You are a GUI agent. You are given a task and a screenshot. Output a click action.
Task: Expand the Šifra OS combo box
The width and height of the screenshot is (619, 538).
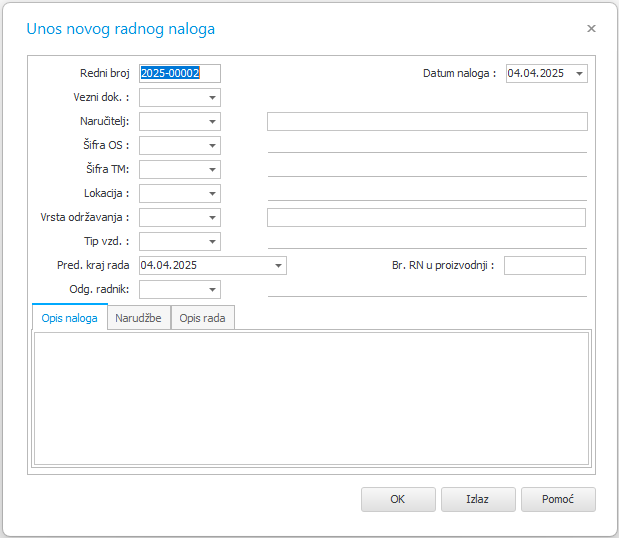coord(212,146)
